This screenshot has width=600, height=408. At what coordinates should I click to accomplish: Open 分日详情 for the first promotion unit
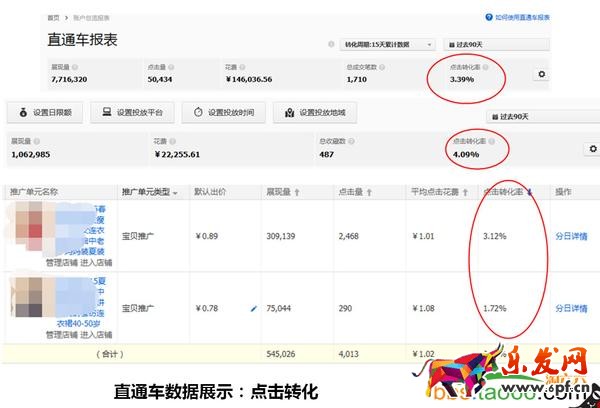click(x=571, y=237)
